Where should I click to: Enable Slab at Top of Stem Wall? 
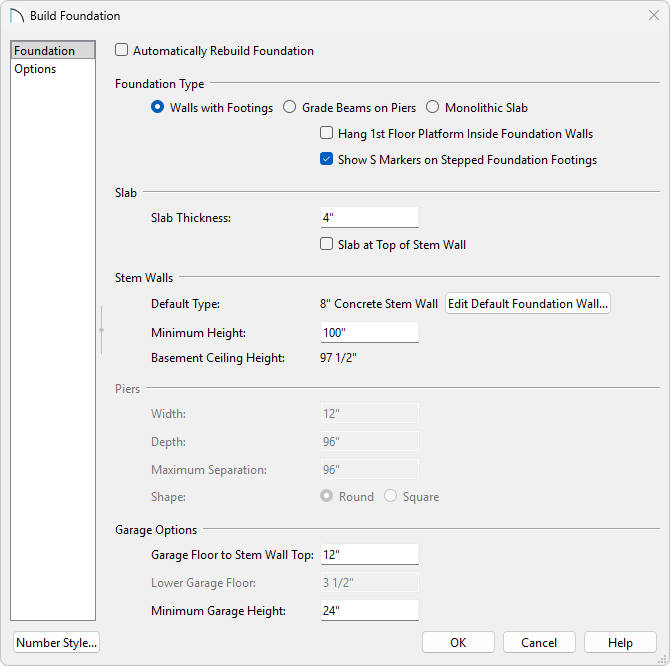pyautogui.click(x=326, y=244)
